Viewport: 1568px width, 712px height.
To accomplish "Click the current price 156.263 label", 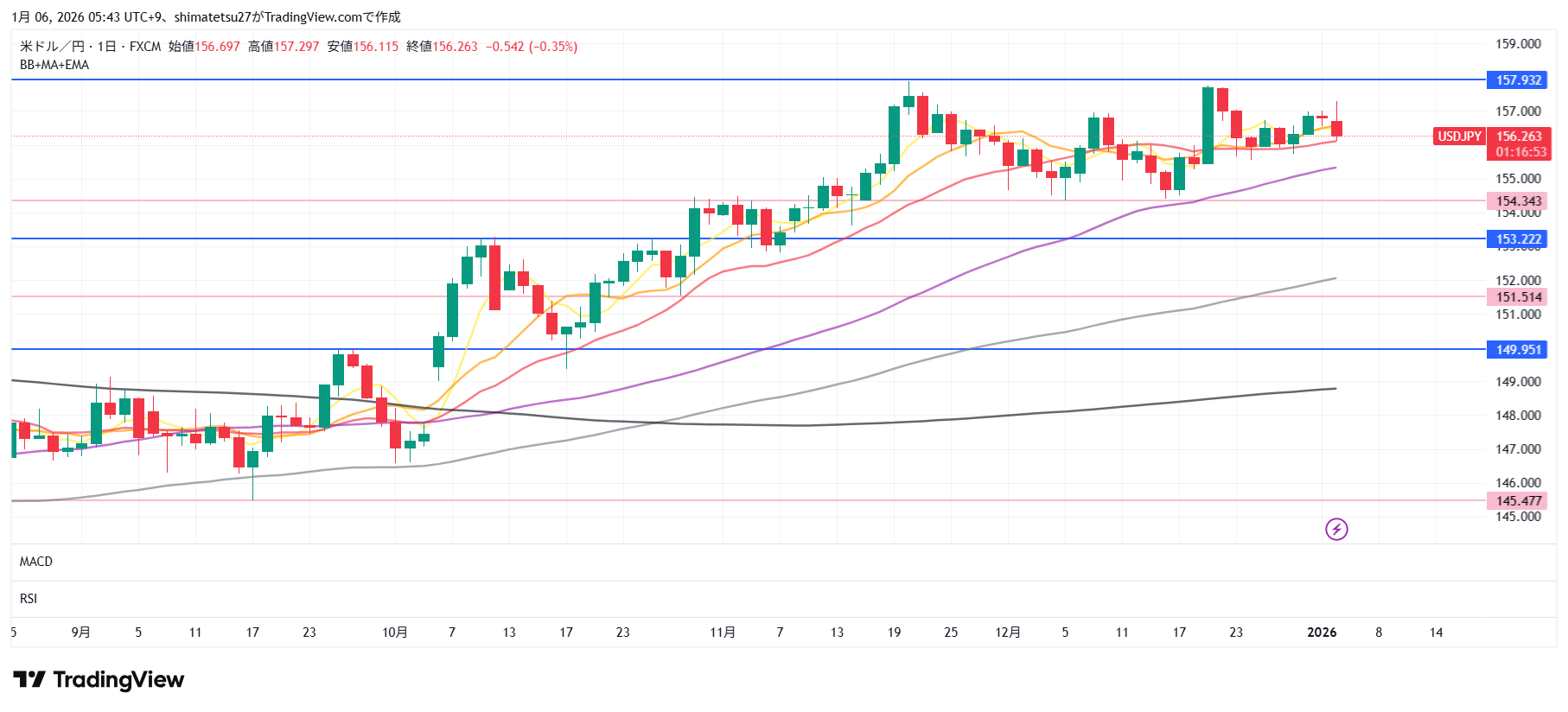I will (1519, 137).
